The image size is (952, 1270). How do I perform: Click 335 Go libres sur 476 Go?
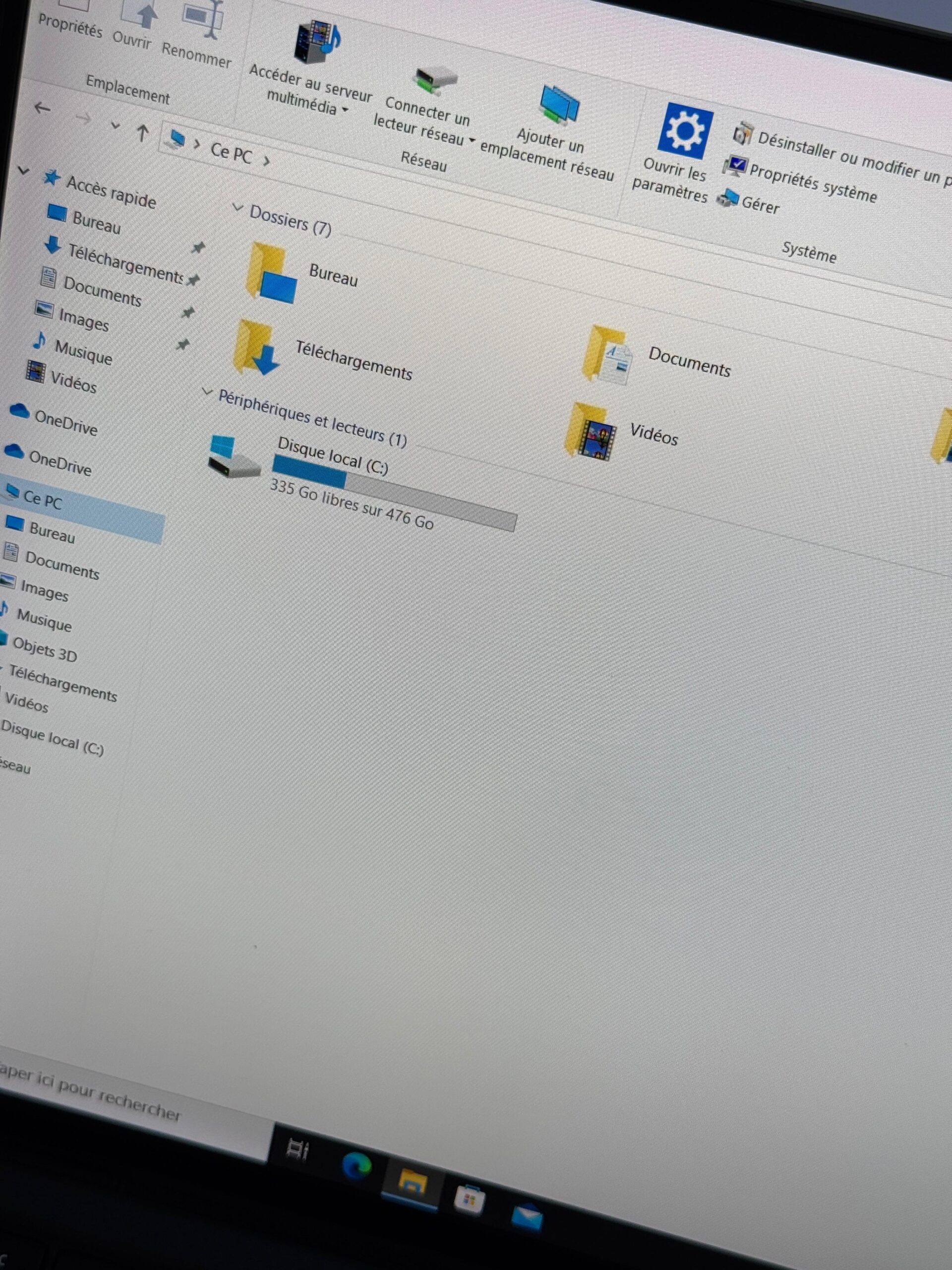[x=352, y=505]
